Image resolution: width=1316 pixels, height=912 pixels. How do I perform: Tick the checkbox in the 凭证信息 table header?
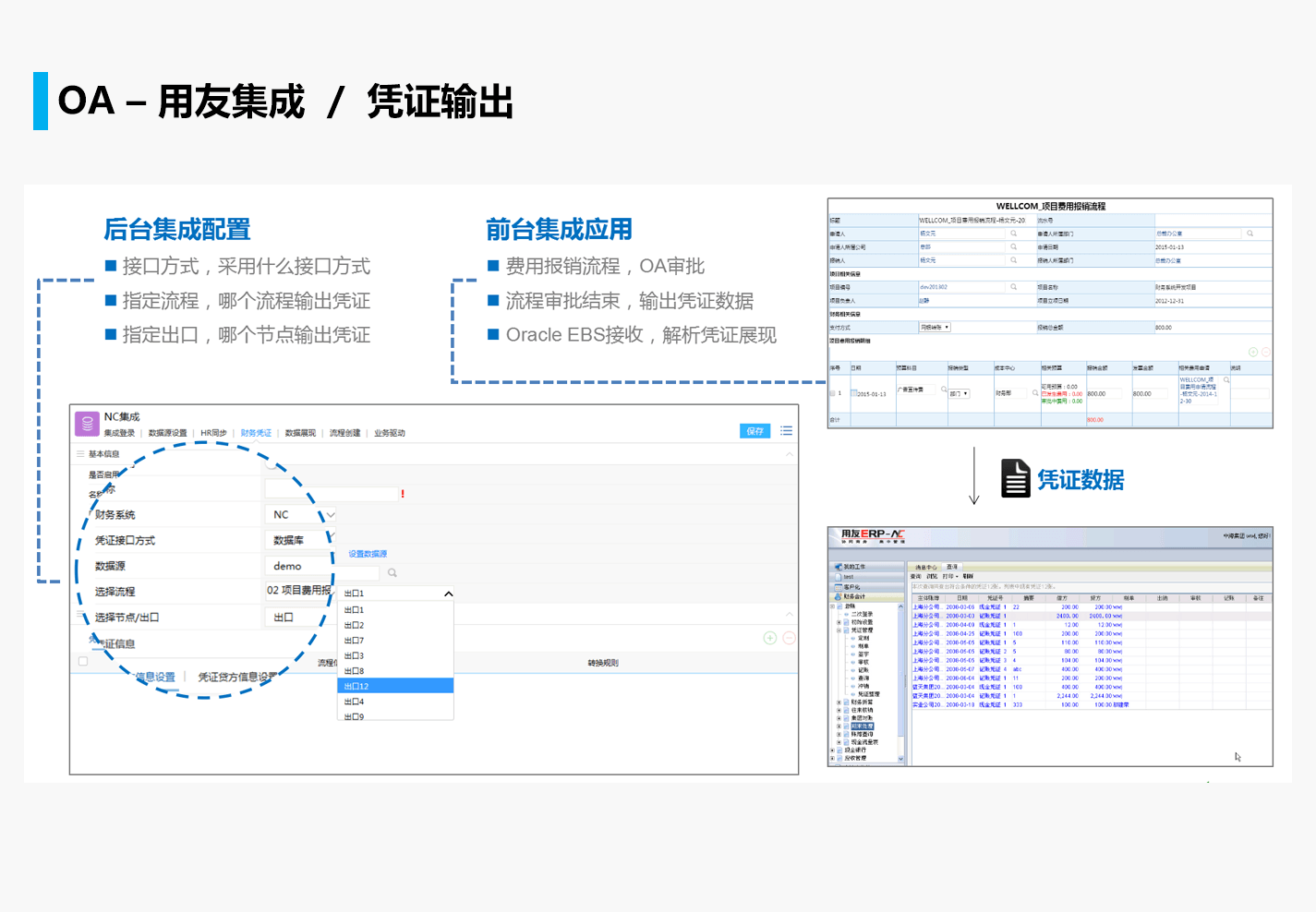pos(83,662)
